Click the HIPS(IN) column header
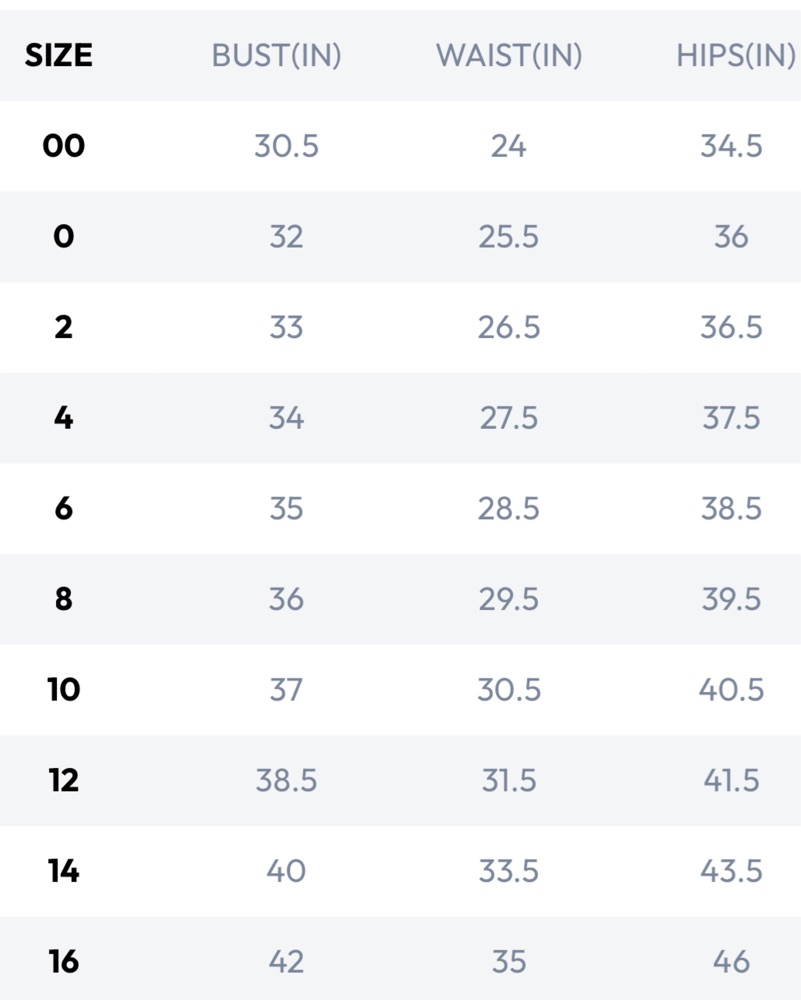Image resolution: width=801 pixels, height=1000 pixels. point(736,55)
